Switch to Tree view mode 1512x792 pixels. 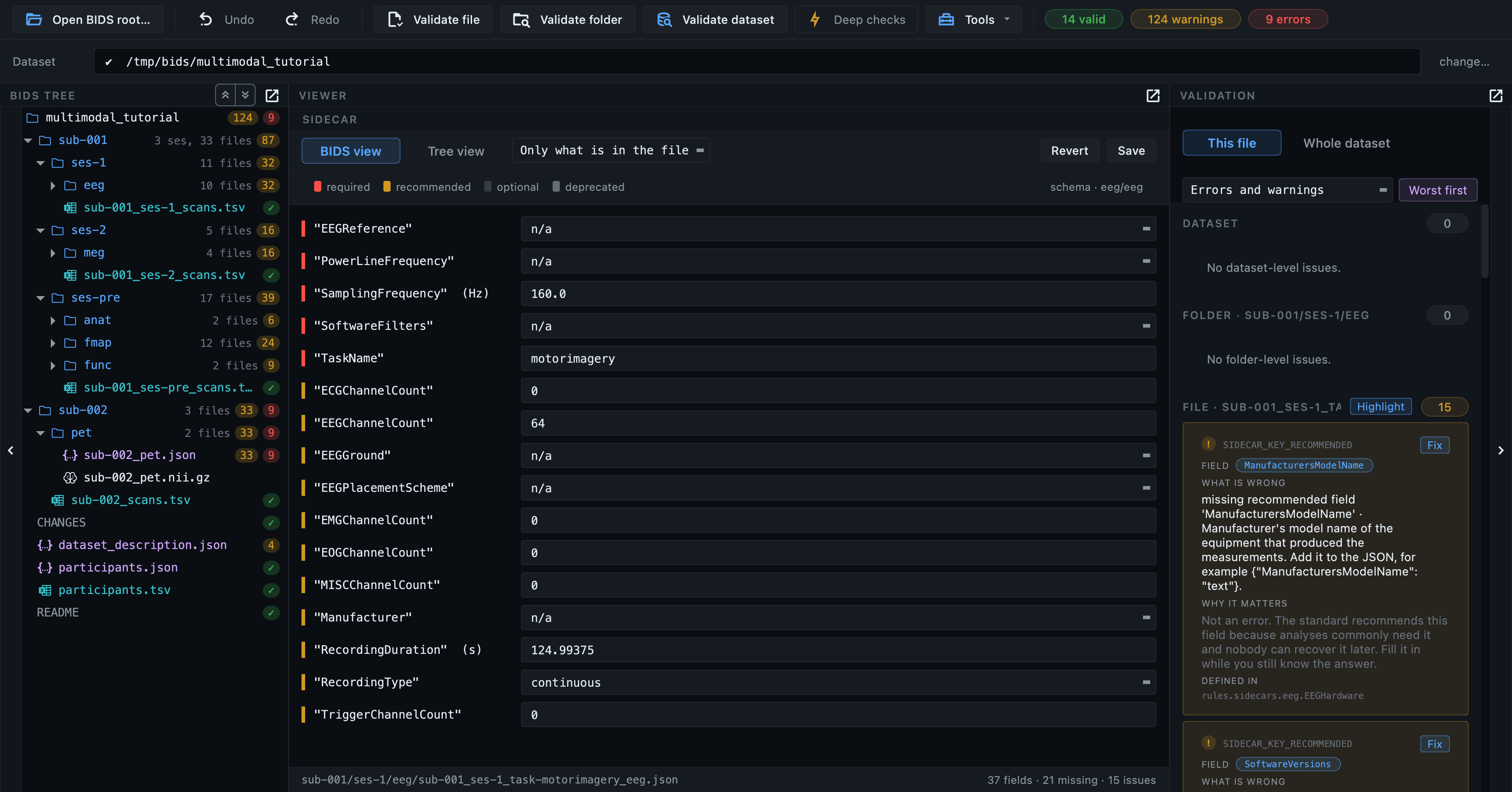pos(455,151)
